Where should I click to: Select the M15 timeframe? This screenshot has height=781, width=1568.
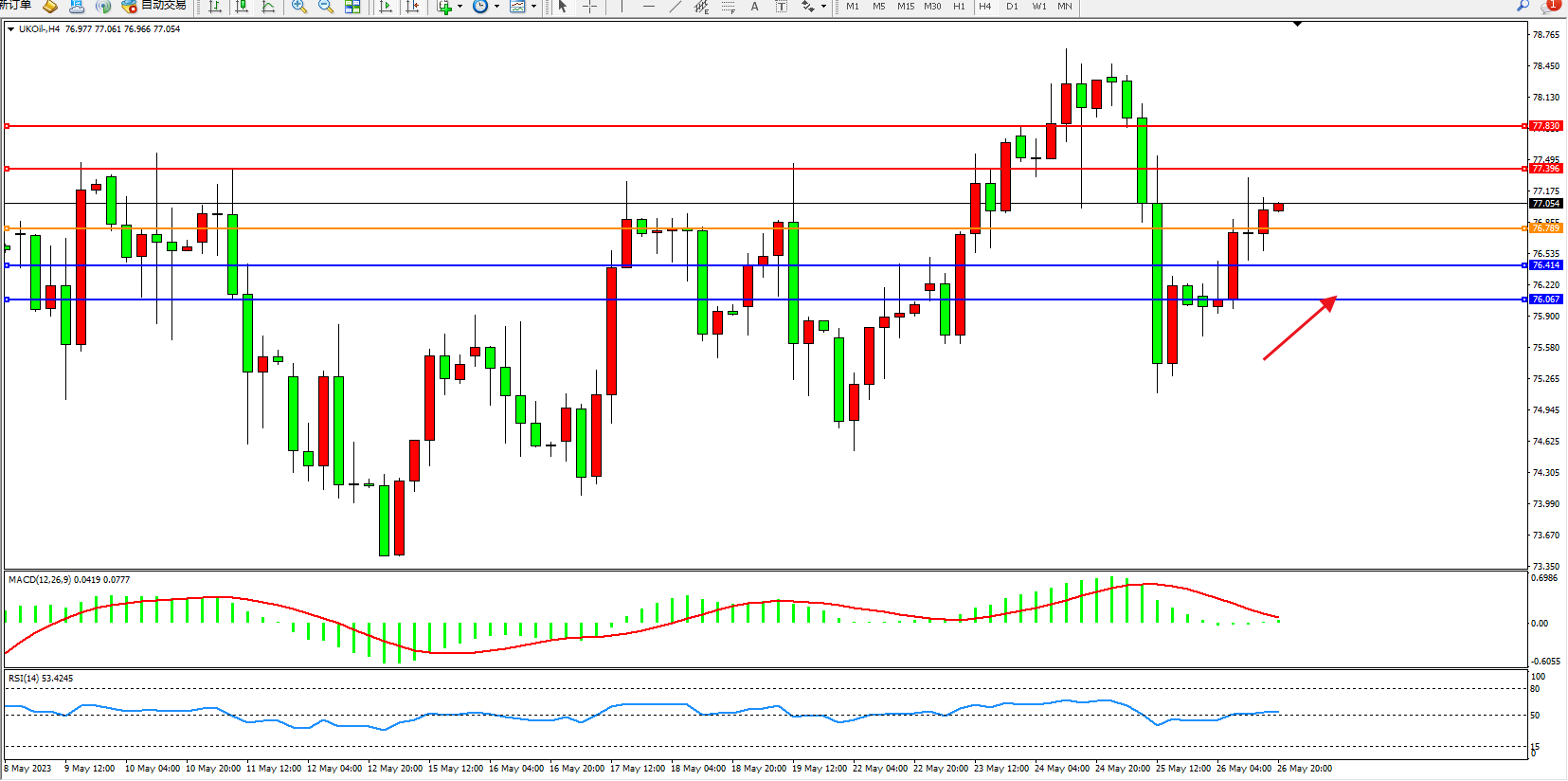click(906, 7)
